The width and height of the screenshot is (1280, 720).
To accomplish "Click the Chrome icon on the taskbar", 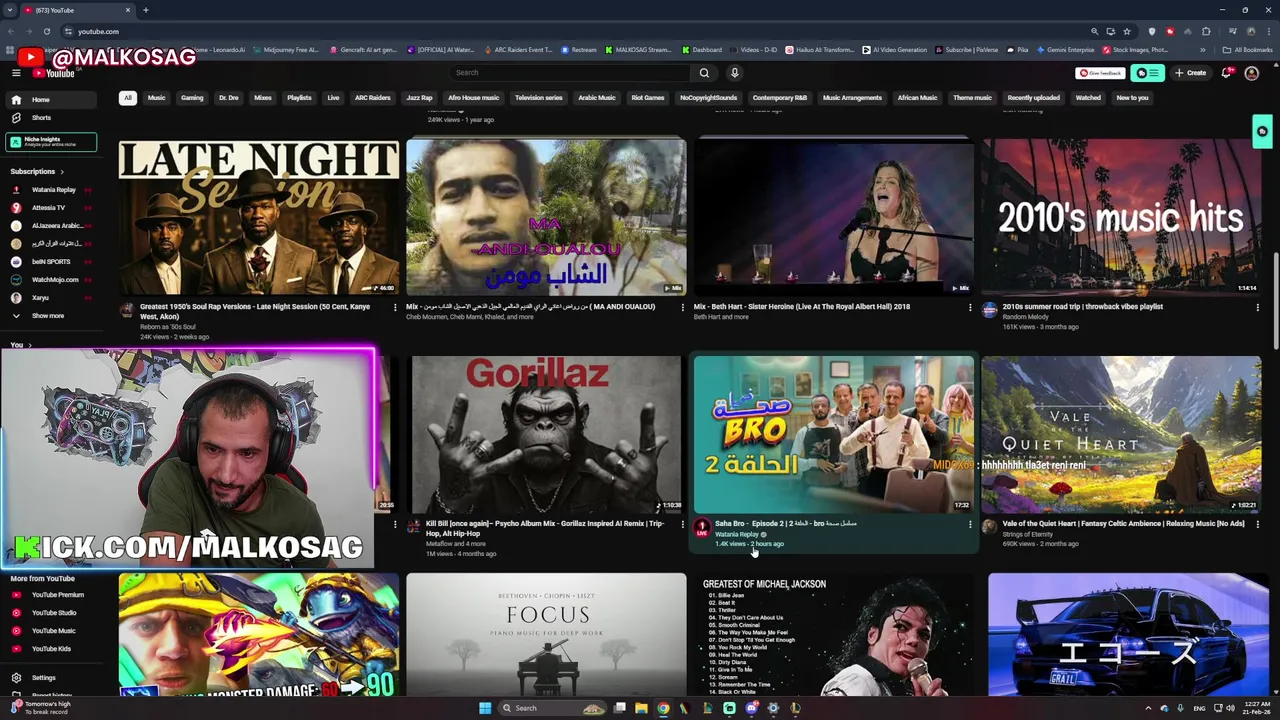I will point(663,708).
